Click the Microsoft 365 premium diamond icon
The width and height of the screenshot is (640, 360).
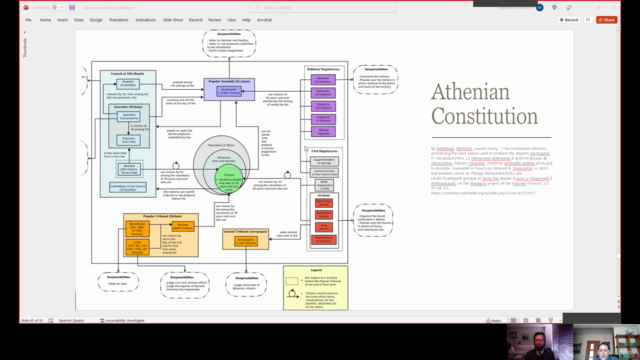click(x=554, y=7)
